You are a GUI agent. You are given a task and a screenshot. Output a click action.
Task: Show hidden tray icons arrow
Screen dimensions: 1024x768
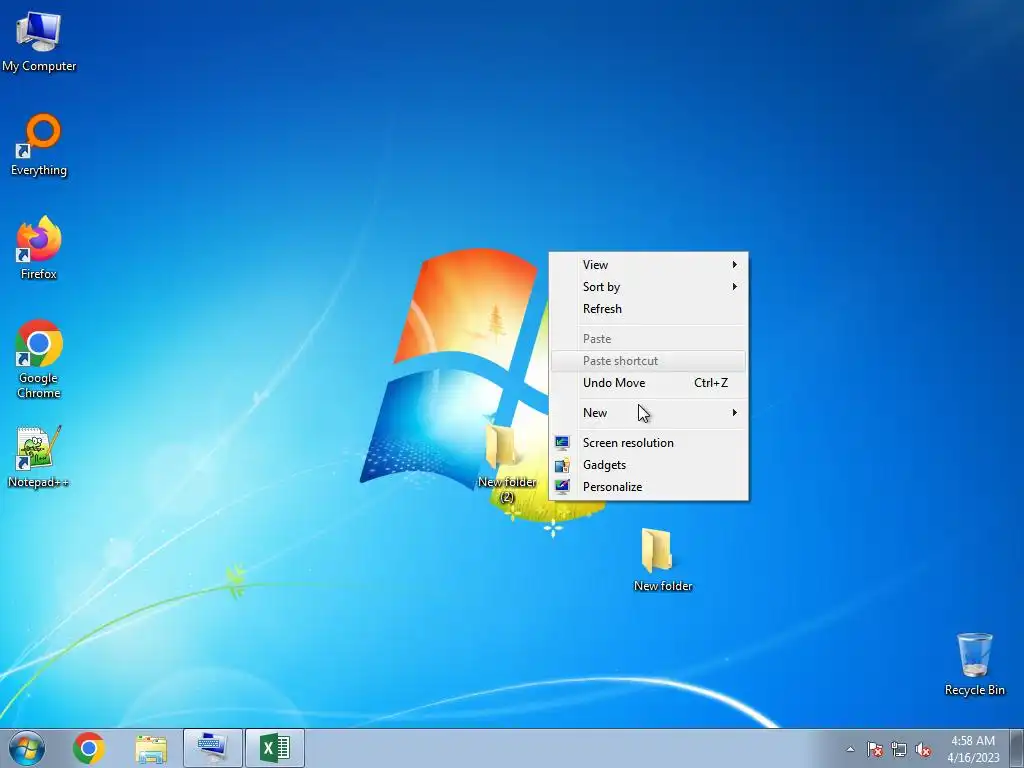pos(850,749)
